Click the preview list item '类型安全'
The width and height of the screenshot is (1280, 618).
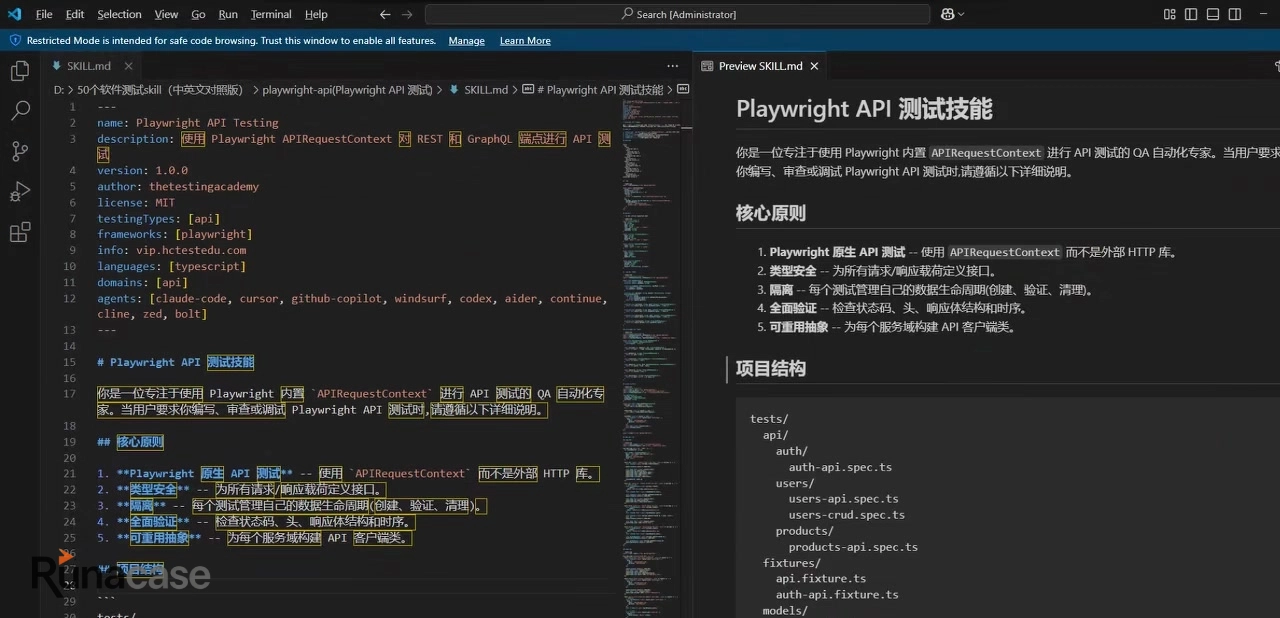click(x=793, y=271)
